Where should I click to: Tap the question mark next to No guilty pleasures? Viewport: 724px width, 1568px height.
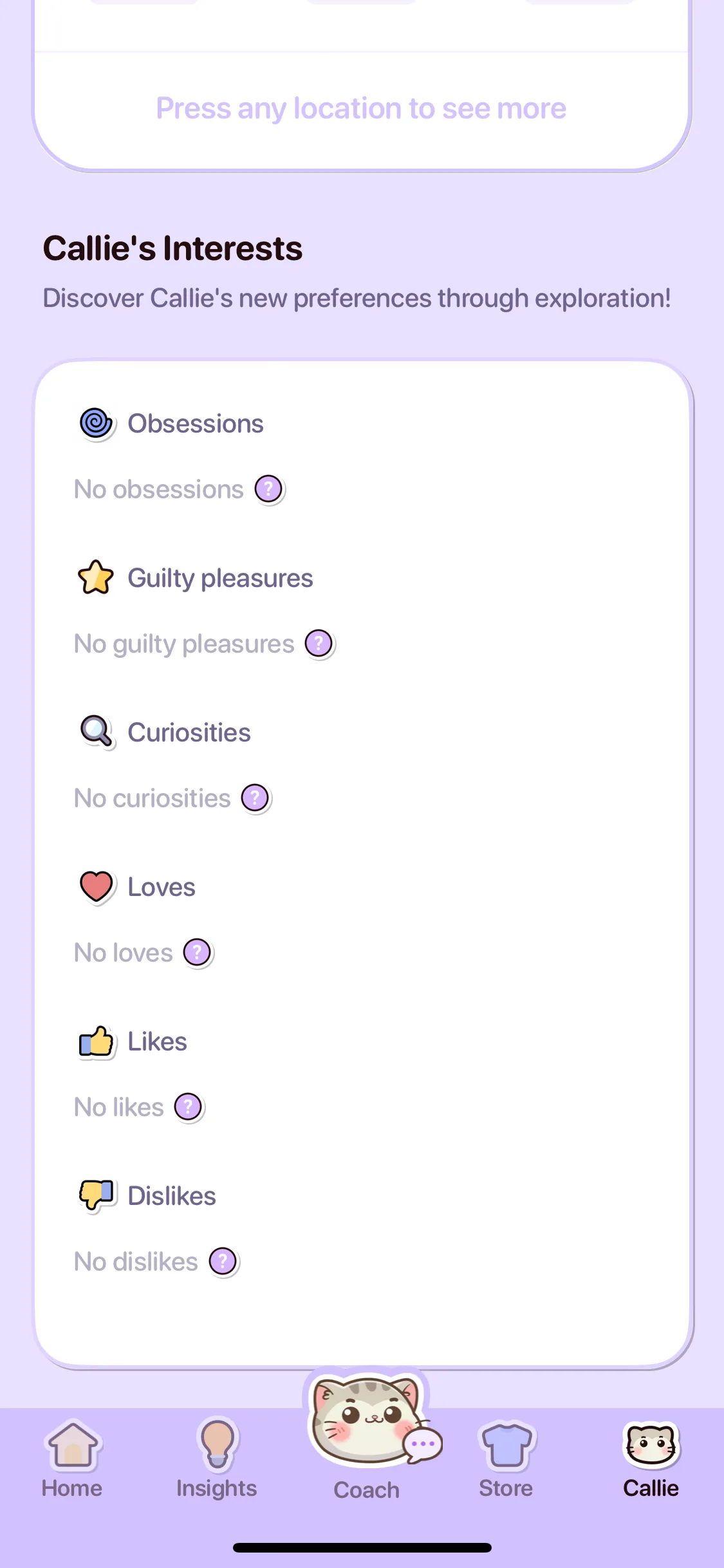pyautogui.click(x=319, y=644)
